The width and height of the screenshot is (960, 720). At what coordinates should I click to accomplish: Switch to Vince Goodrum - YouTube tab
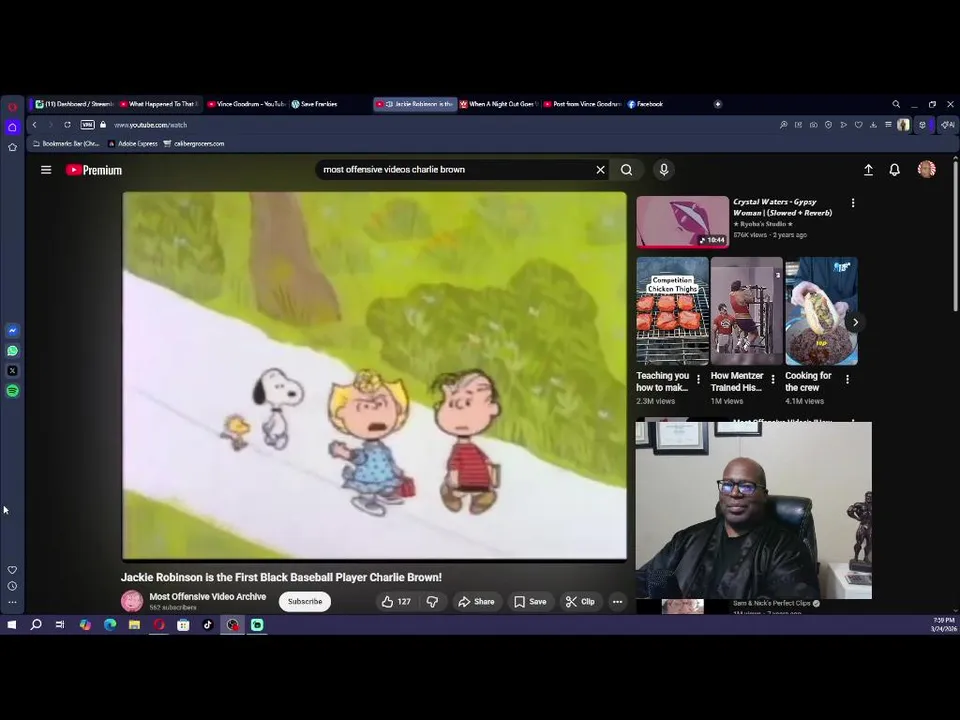(247, 104)
